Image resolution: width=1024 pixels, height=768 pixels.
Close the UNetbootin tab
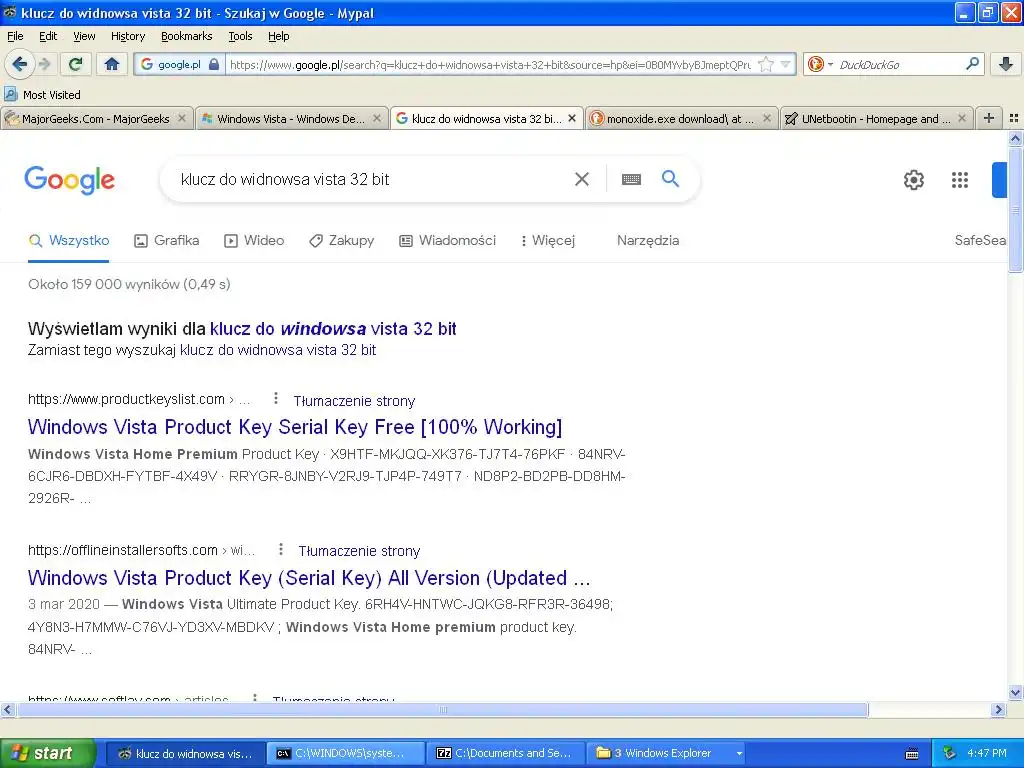tap(961, 118)
